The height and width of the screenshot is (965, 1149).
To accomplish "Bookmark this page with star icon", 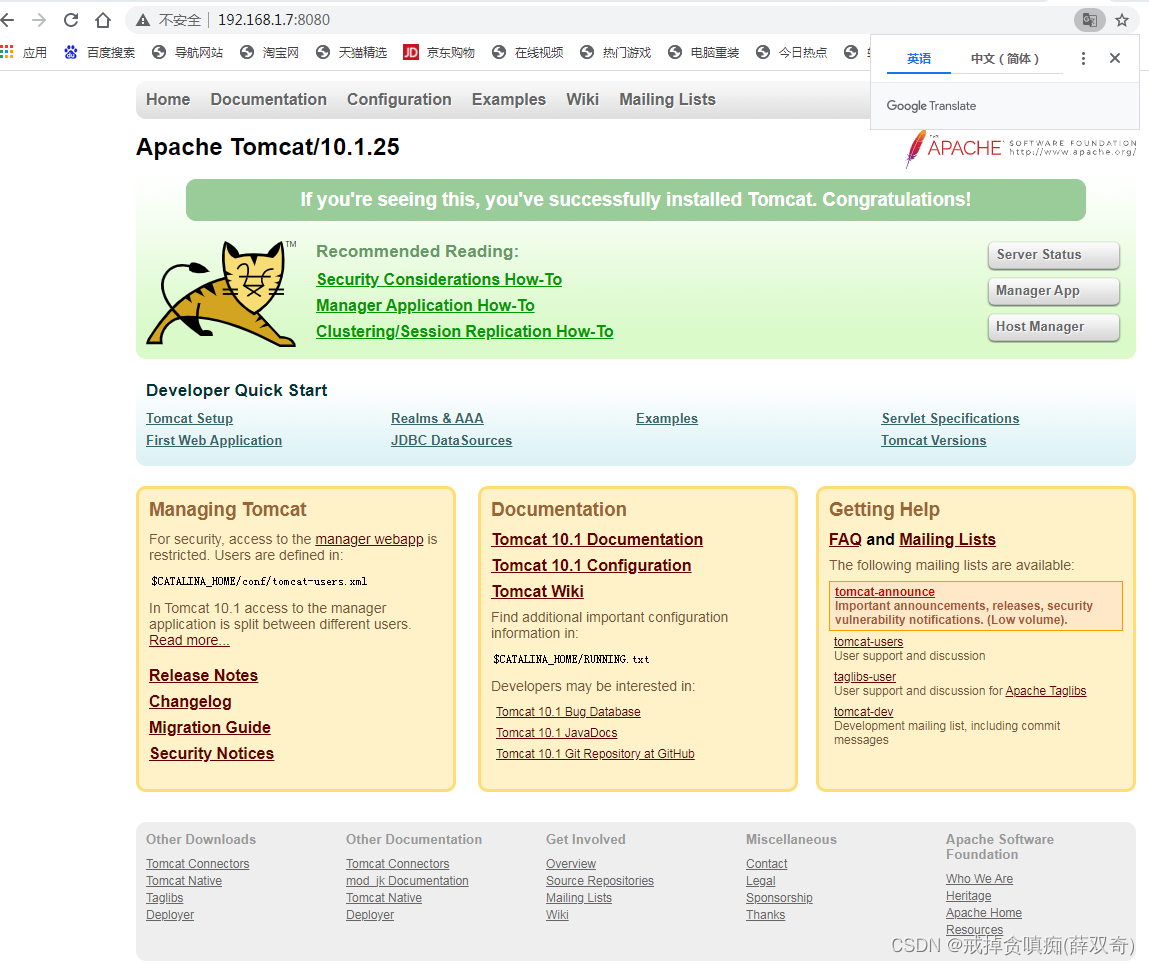I will pyautogui.click(x=1122, y=20).
